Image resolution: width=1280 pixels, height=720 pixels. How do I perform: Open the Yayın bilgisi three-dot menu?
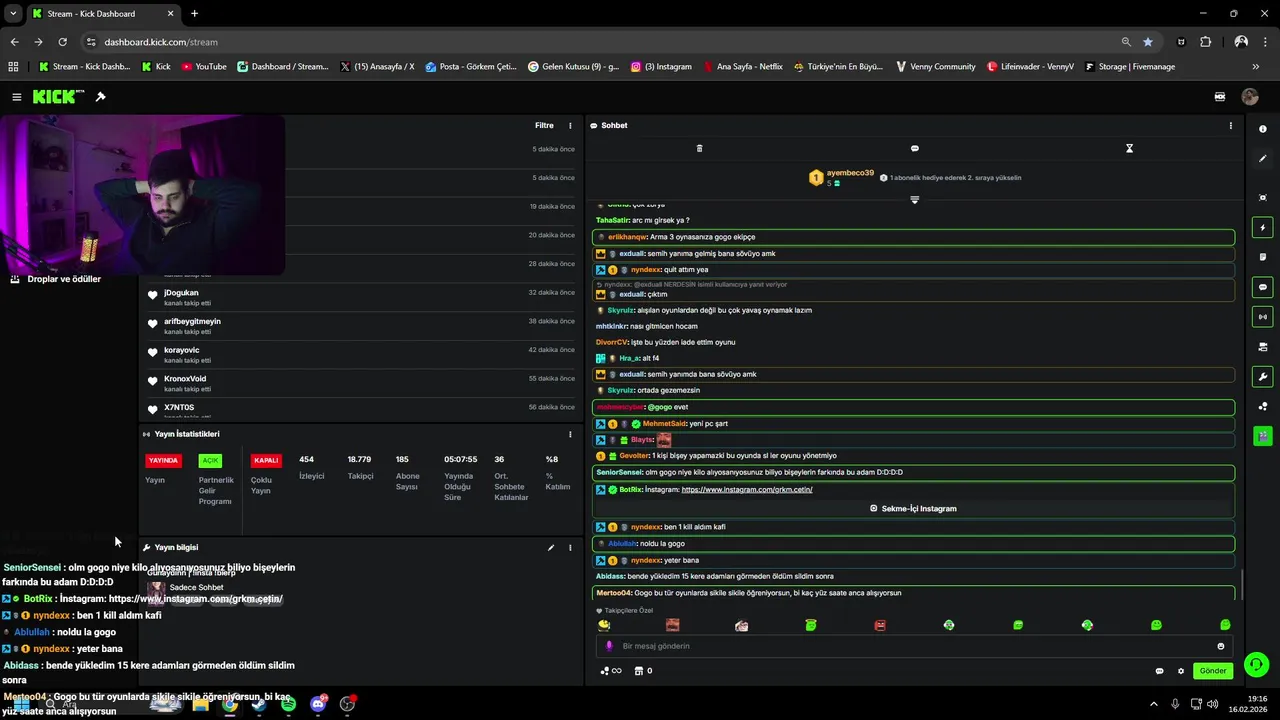pyautogui.click(x=570, y=547)
